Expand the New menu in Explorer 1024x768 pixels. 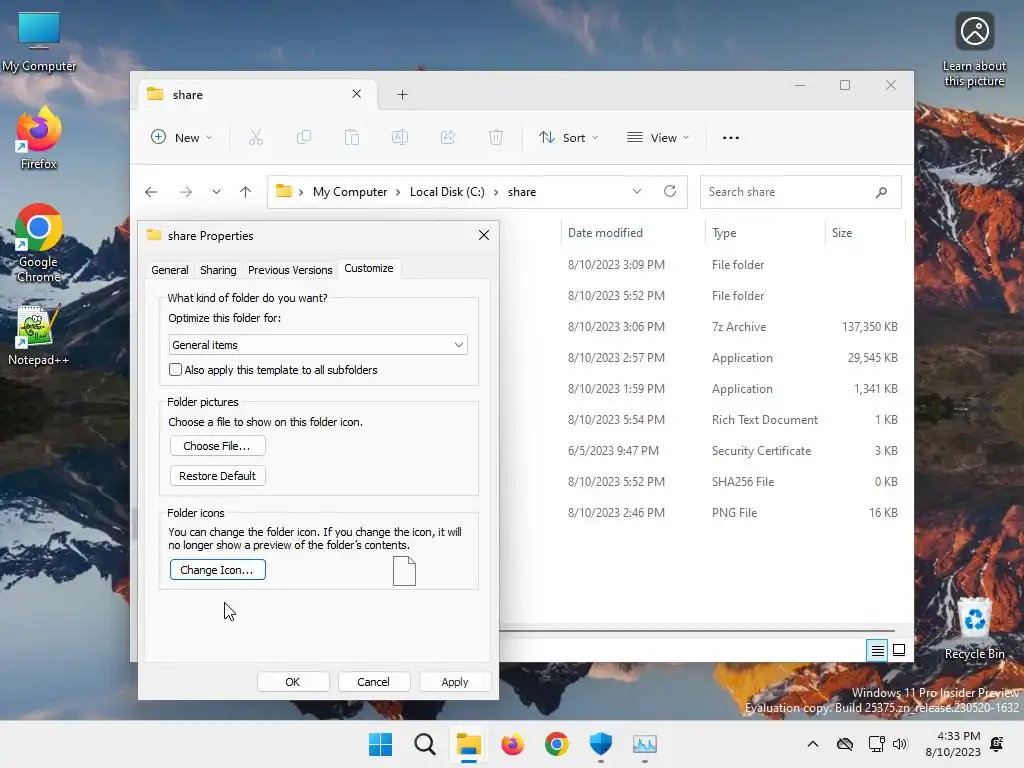point(182,138)
